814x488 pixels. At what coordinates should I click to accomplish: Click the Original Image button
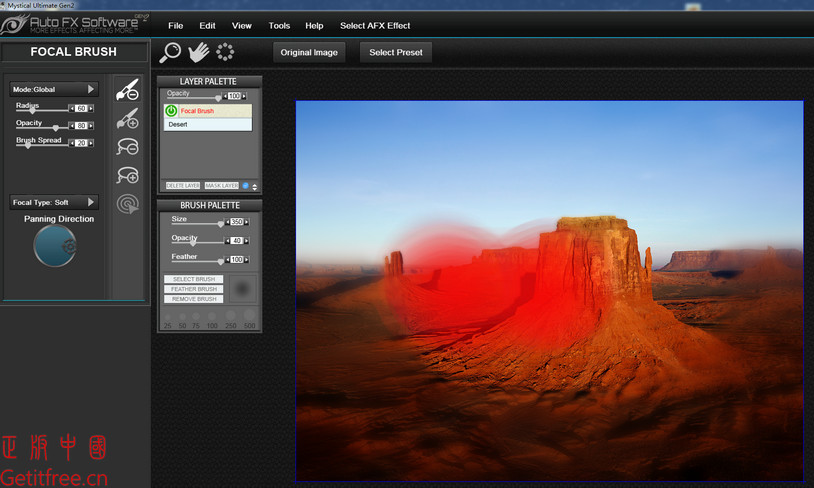pyautogui.click(x=309, y=52)
